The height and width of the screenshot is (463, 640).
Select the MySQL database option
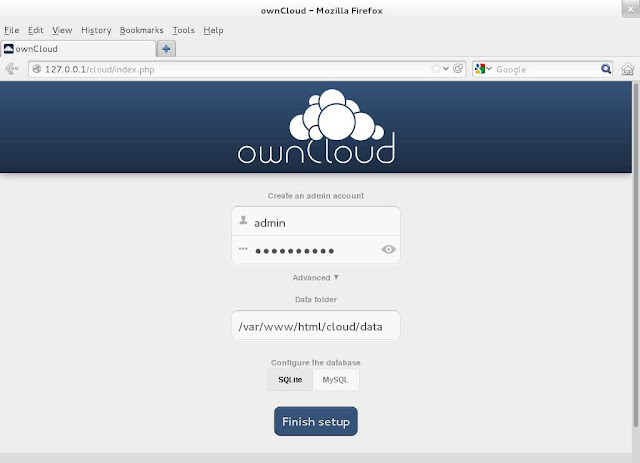tap(336, 380)
